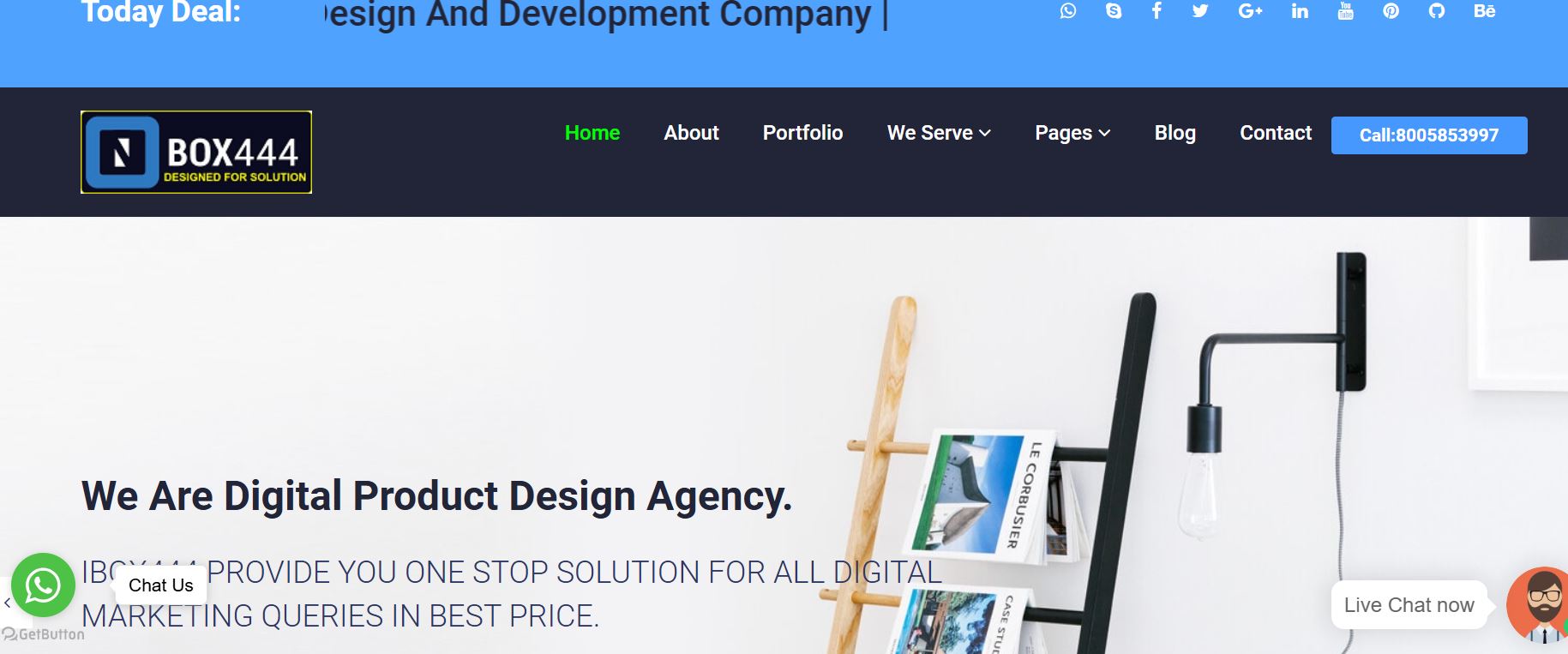Click the Call:8005853997 button

pos(1429,135)
